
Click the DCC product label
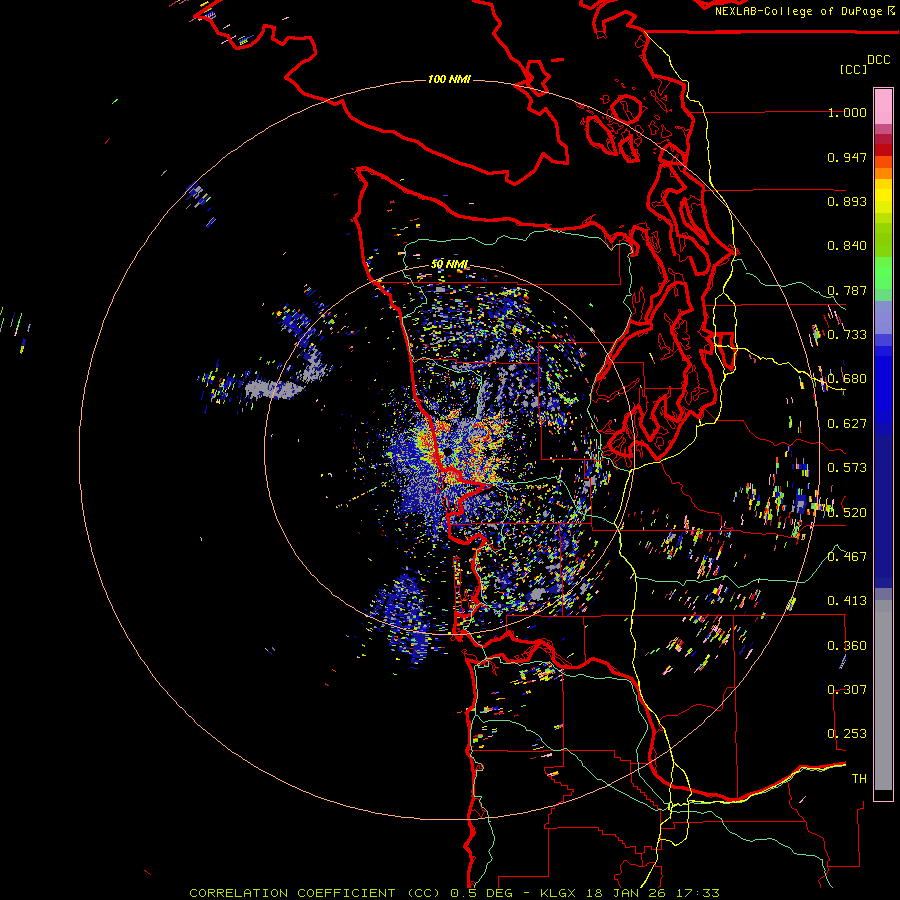click(x=879, y=60)
